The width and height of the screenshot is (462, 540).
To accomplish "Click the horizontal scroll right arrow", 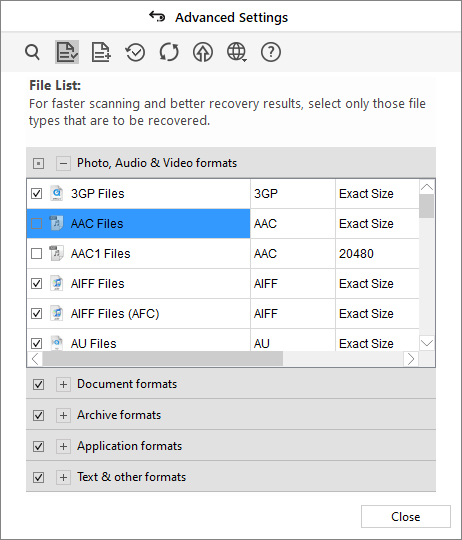I will 411,359.
